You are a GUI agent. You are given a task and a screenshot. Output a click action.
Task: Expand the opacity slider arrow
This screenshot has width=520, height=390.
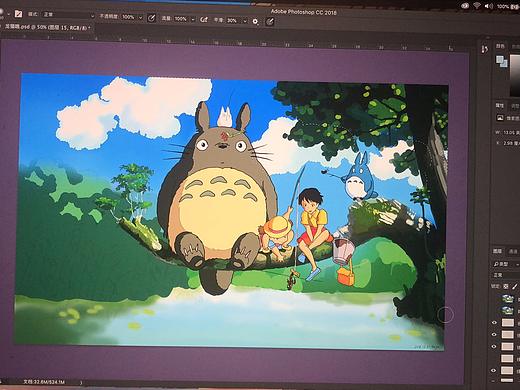coord(140,17)
